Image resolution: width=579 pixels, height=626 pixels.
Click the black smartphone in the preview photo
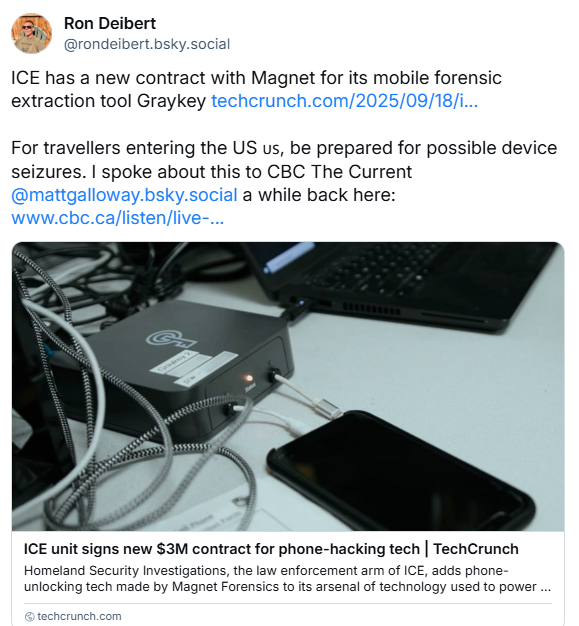(x=401, y=470)
